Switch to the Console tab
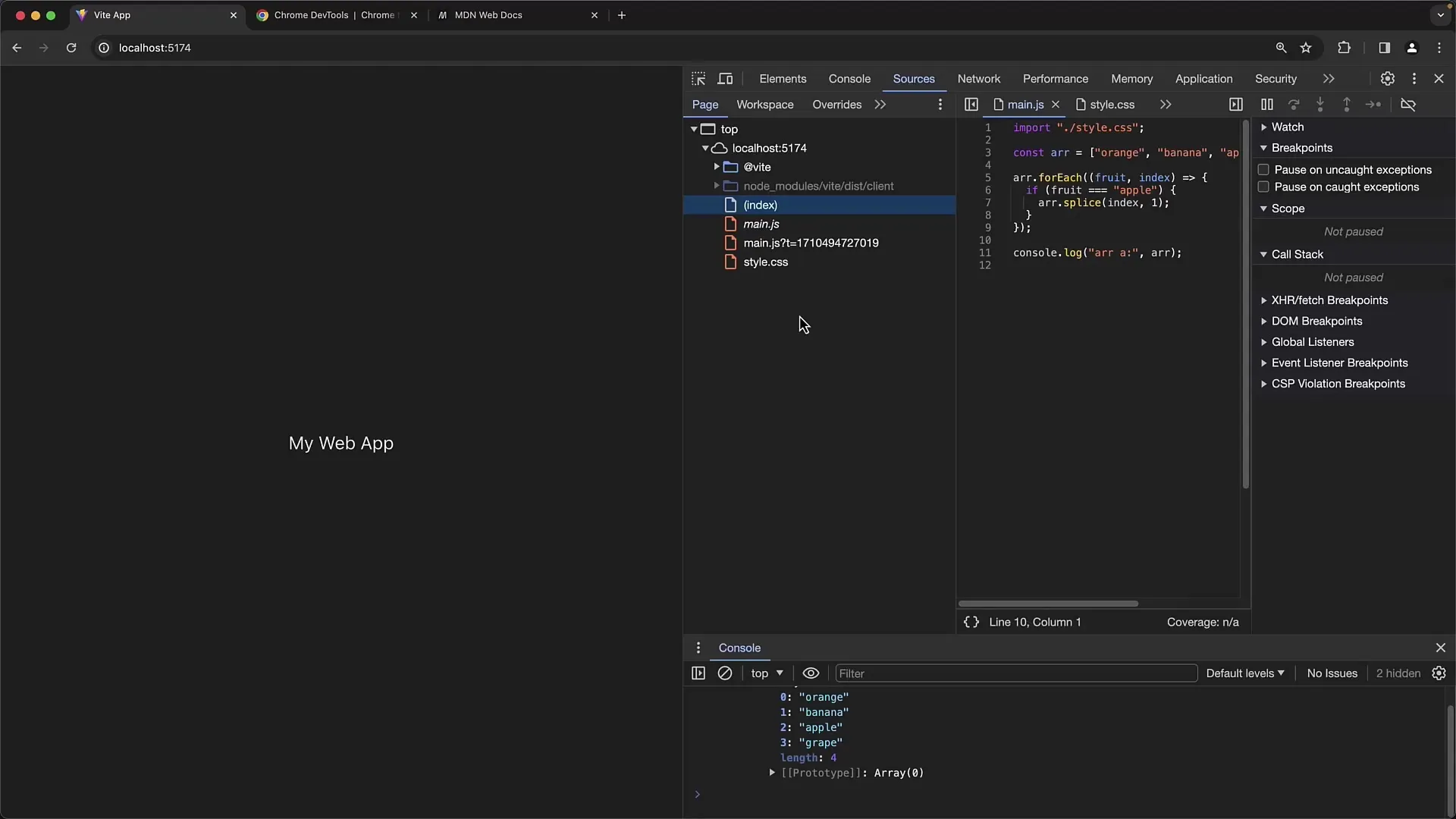This screenshot has width=1456, height=819. tap(849, 78)
